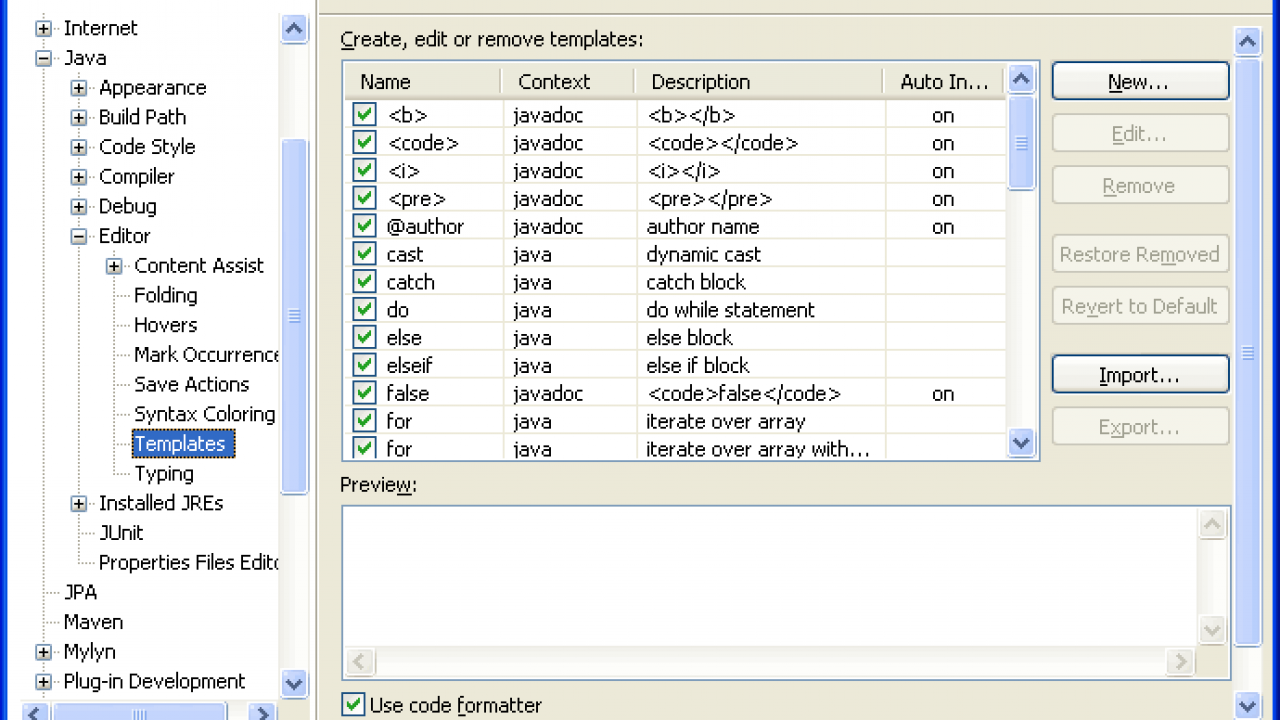Click the Remove button
The image size is (1280, 720).
pyautogui.click(x=1140, y=185)
